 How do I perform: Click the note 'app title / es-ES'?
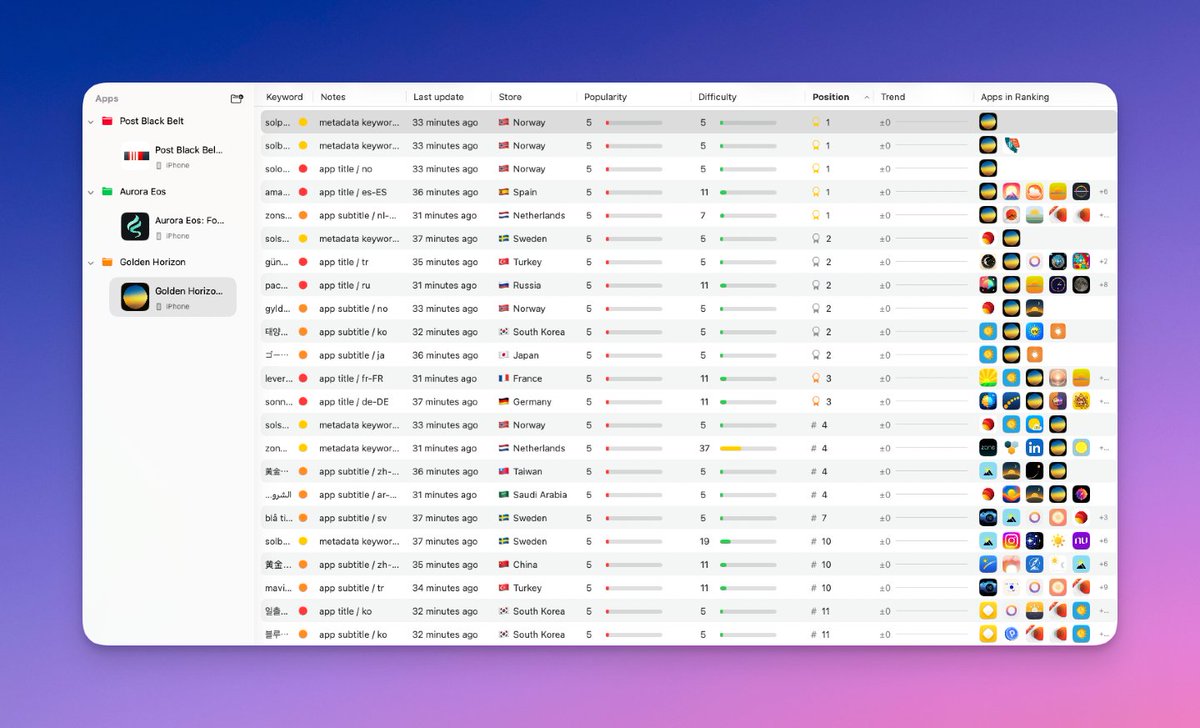click(x=353, y=192)
